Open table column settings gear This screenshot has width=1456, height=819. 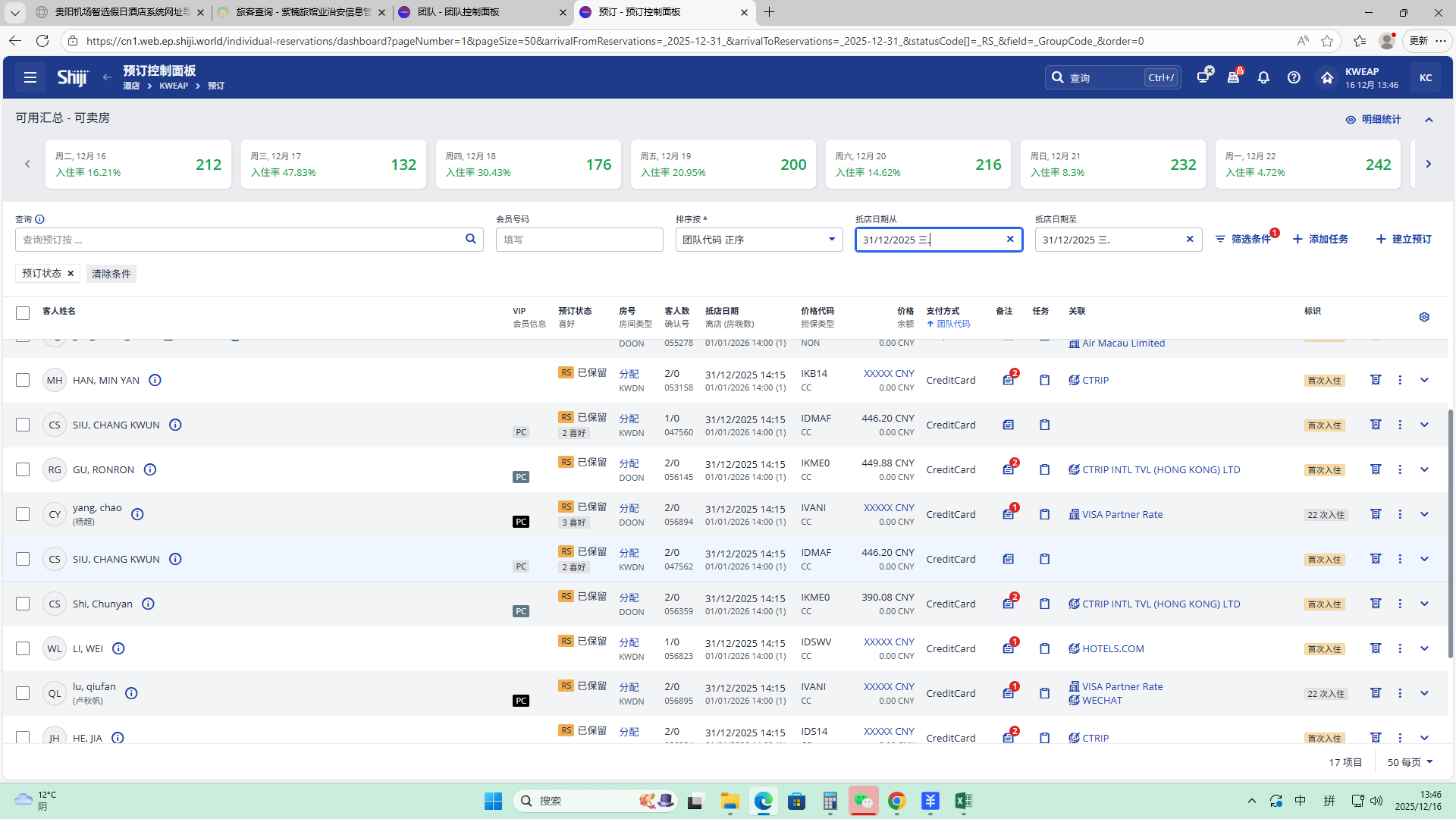pyautogui.click(x=1424, y=317)
